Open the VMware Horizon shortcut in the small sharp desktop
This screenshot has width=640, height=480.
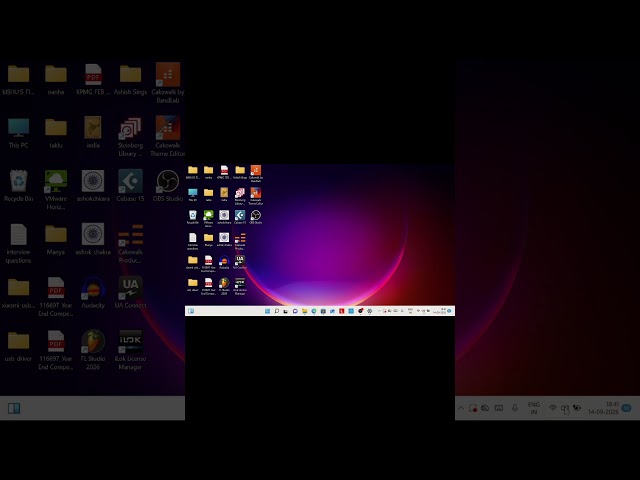click(x=209, y=218)
